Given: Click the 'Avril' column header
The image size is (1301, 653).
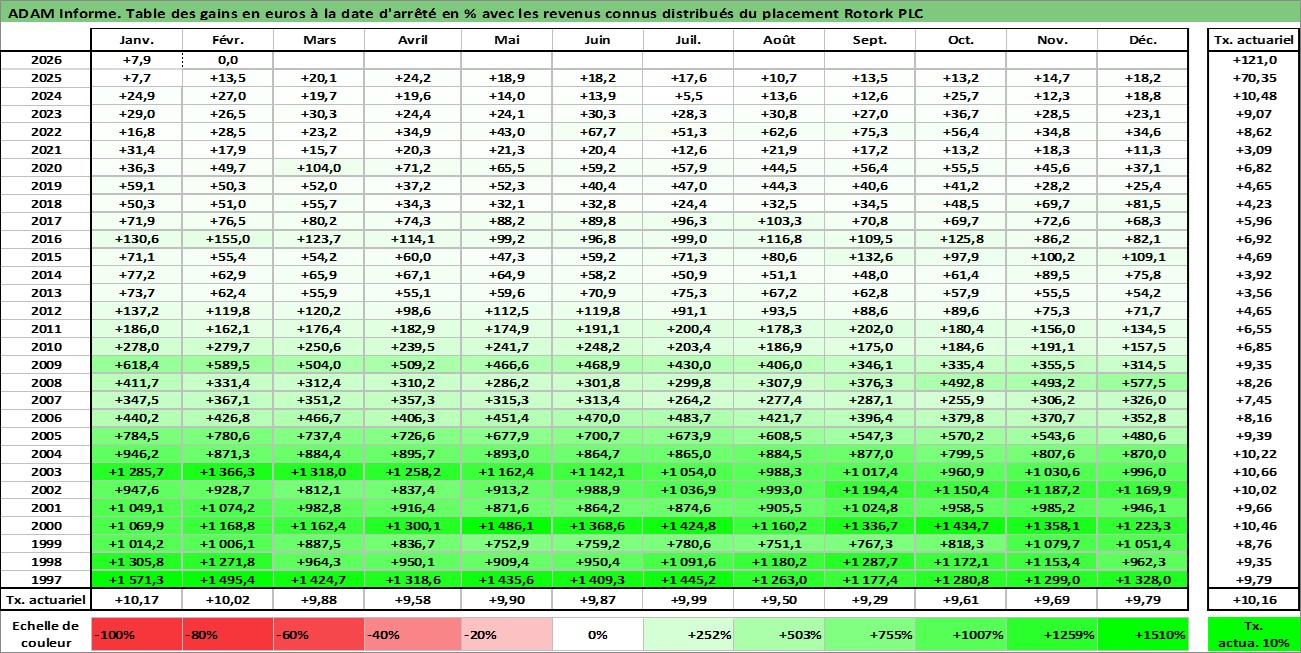Looking at the screenshot, I should coord(412,40).
